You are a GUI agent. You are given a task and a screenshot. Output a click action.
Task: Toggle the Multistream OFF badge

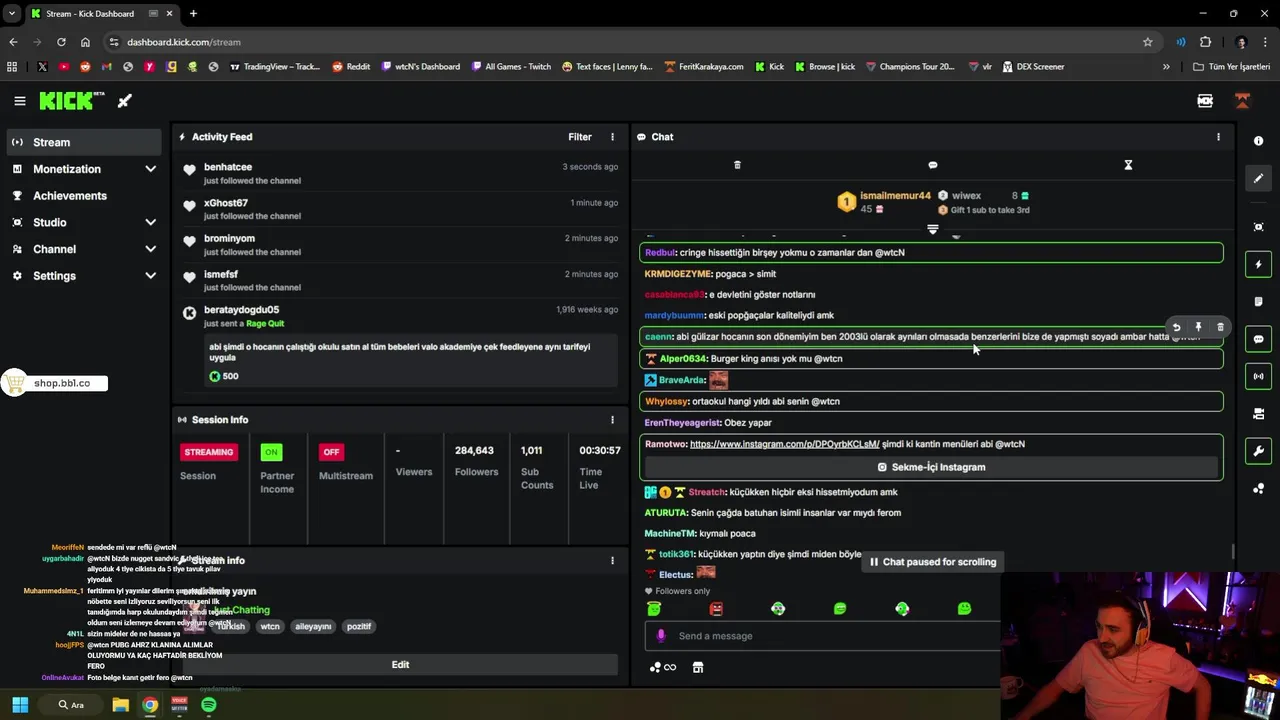coord(331,452)
